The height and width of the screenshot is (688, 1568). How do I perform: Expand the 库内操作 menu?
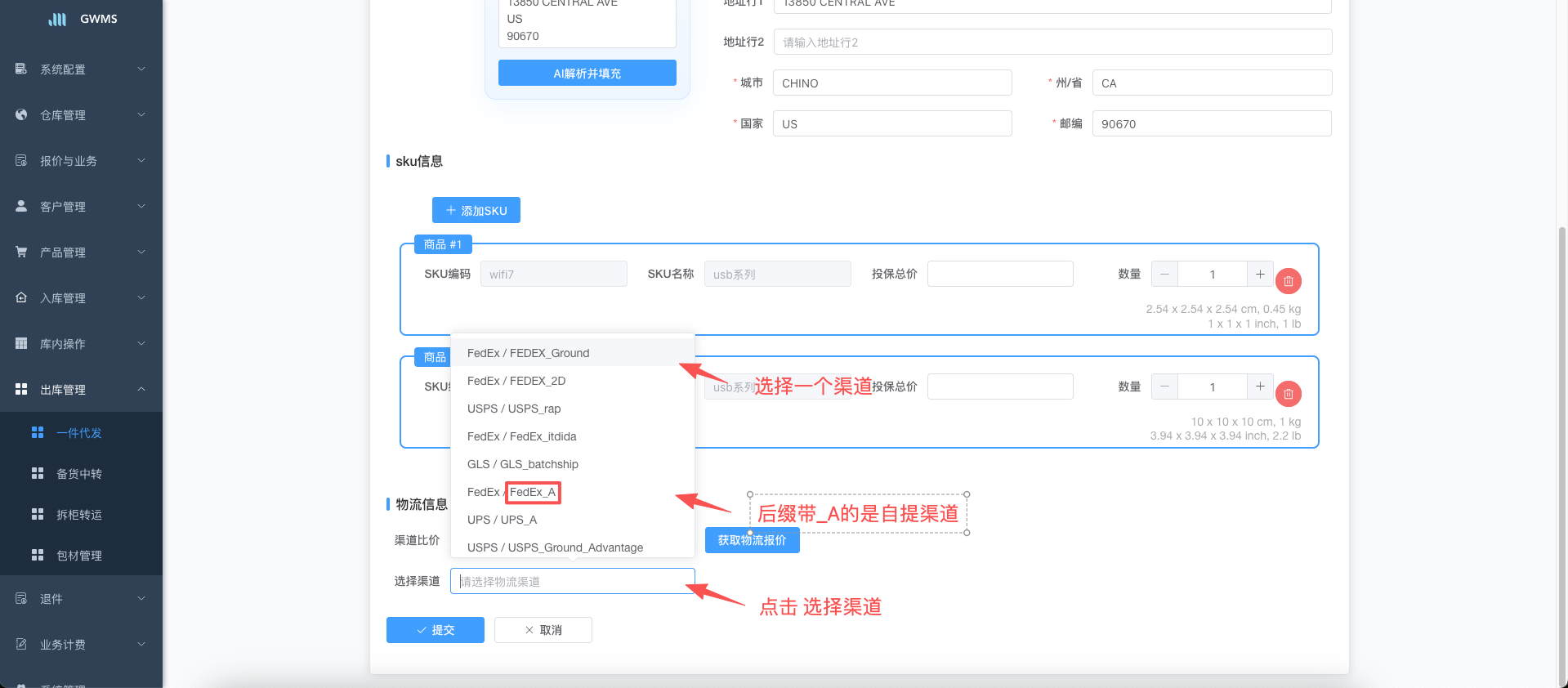tap(141, 344)
